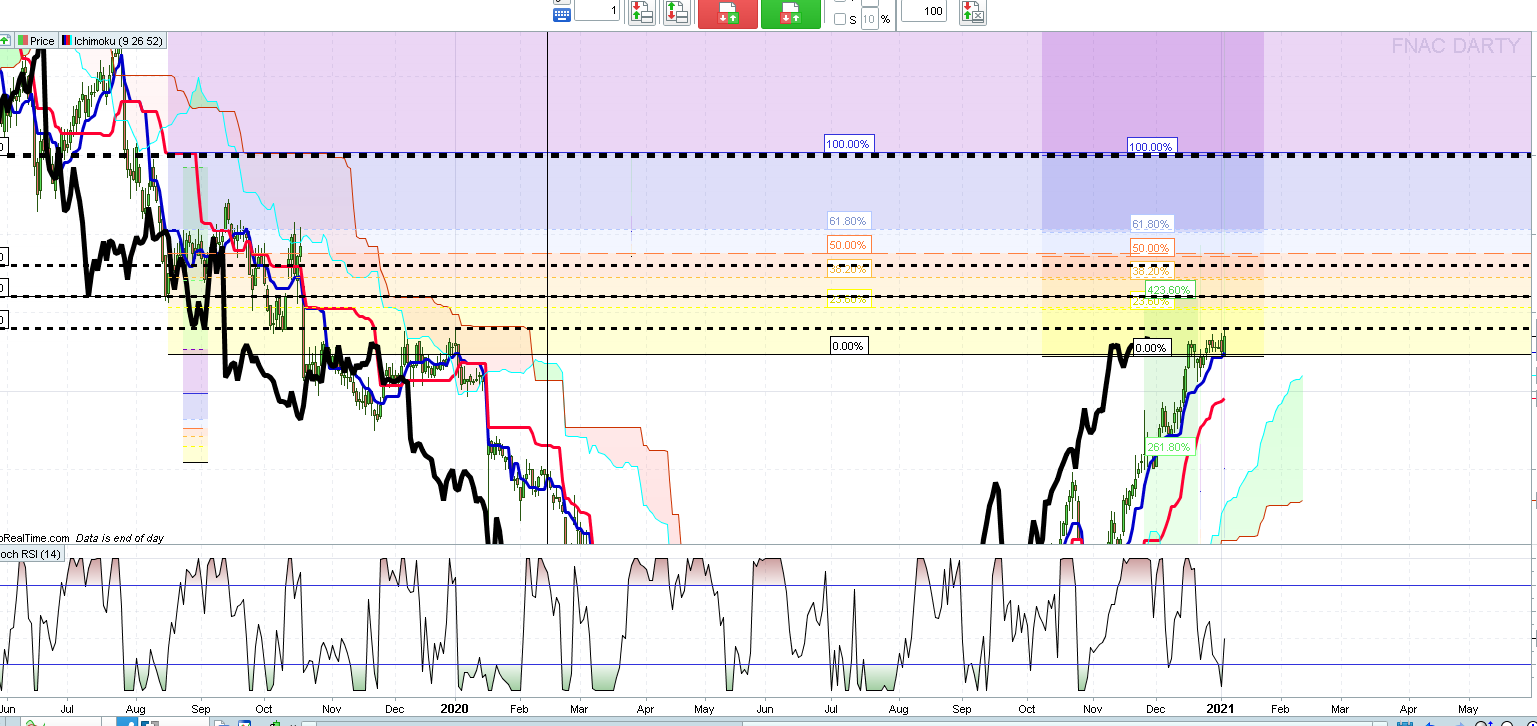Toggle the S percent checkbox
Screen dimensions: 1537x726
tap(841, 19)
